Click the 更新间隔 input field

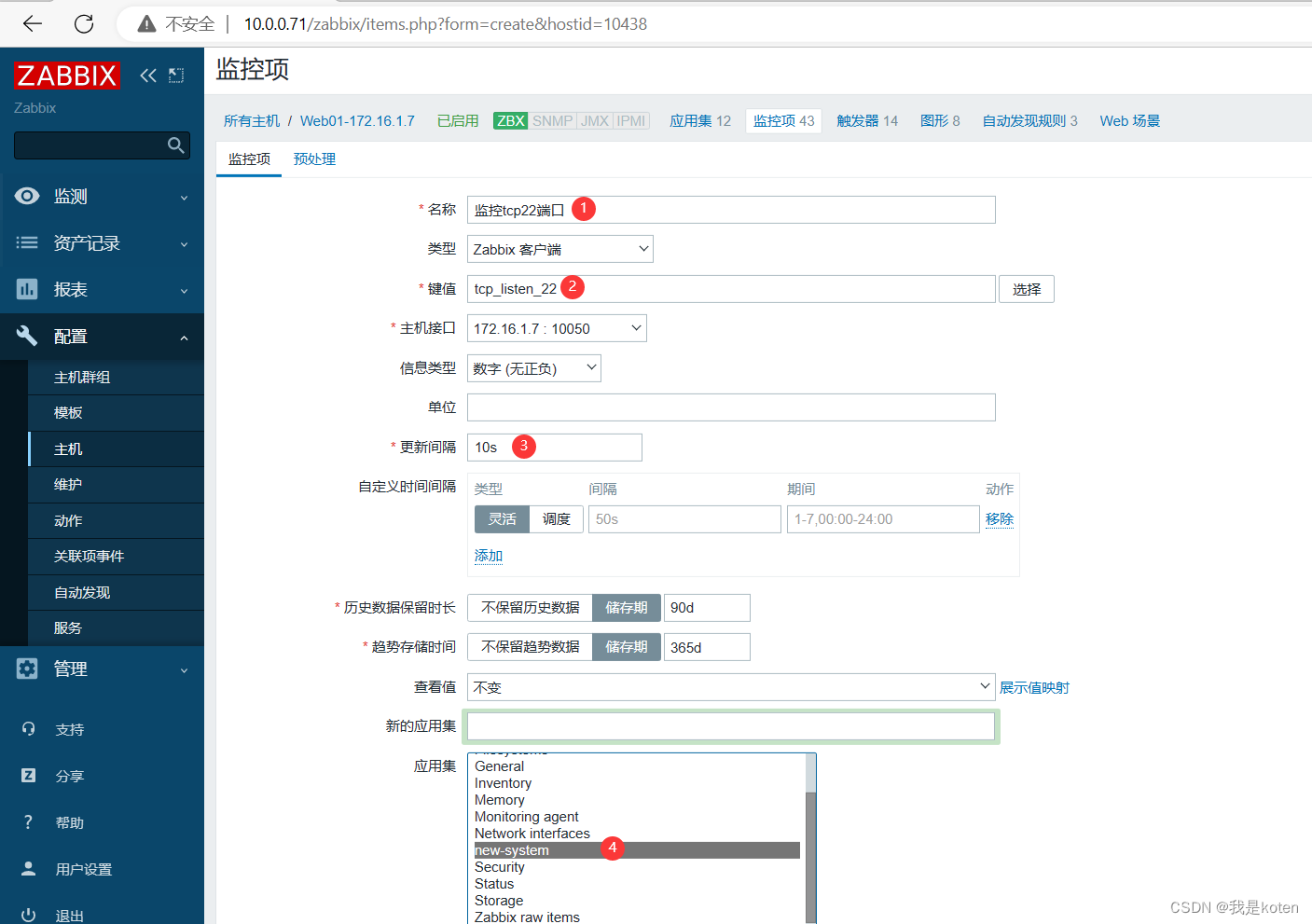coord(555,448)
